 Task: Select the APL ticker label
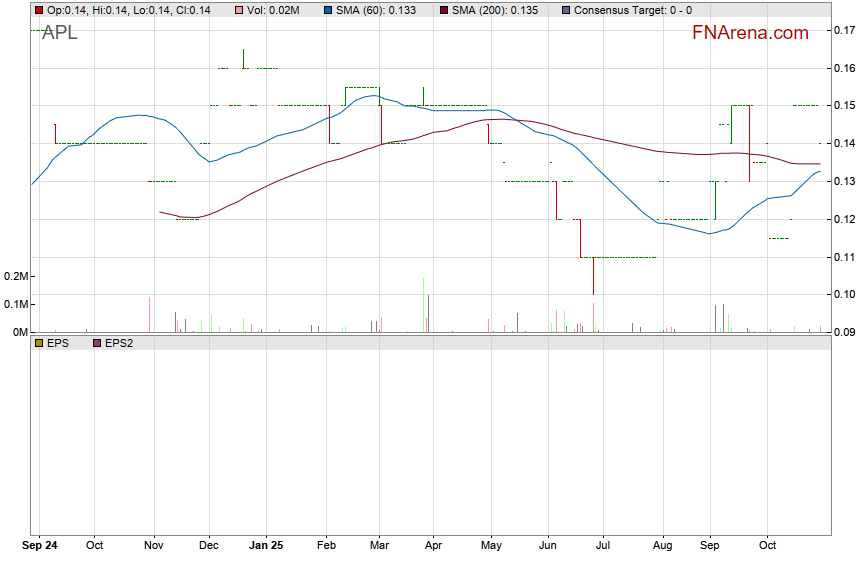[59, 33]
